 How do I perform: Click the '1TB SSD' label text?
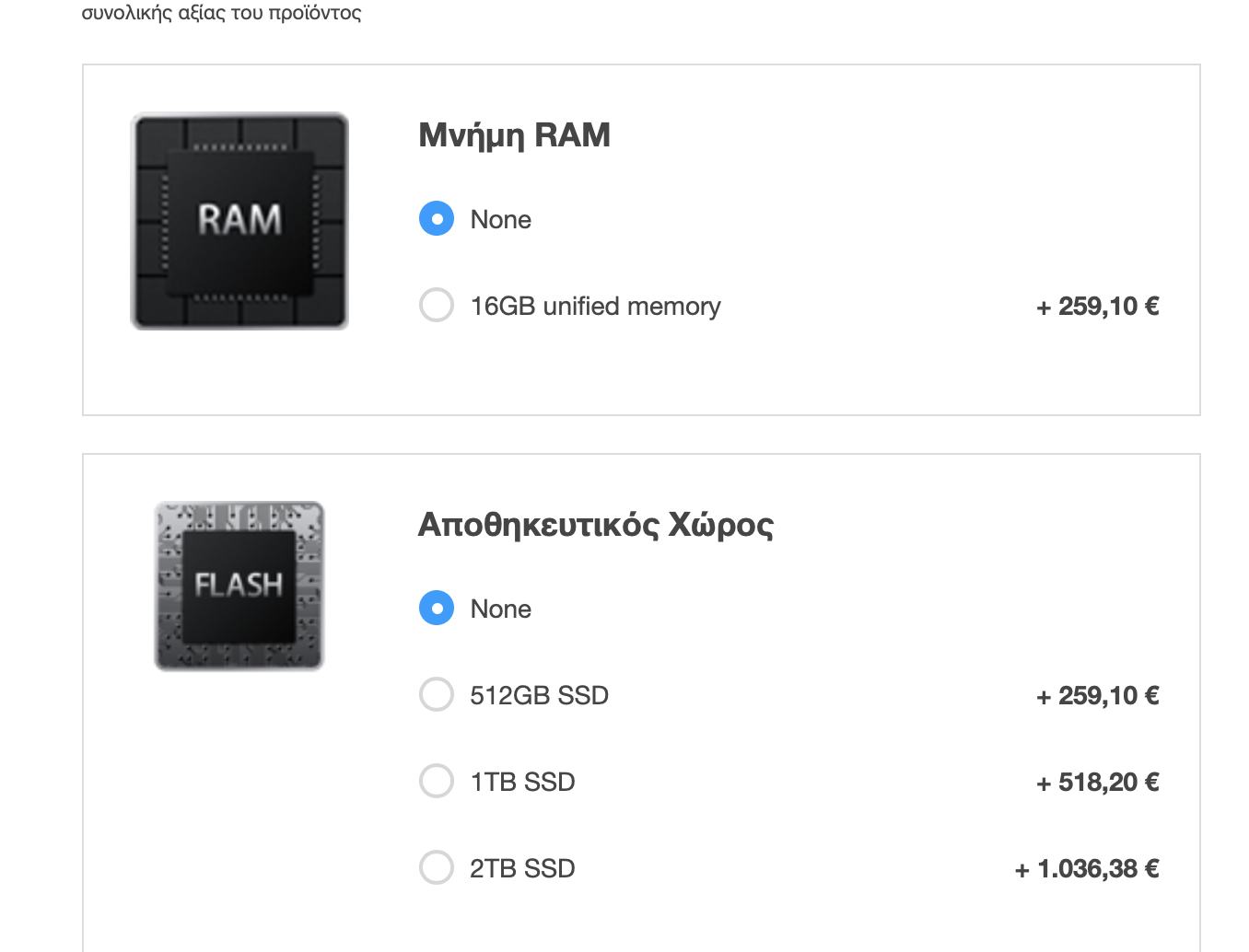[522, 782]
